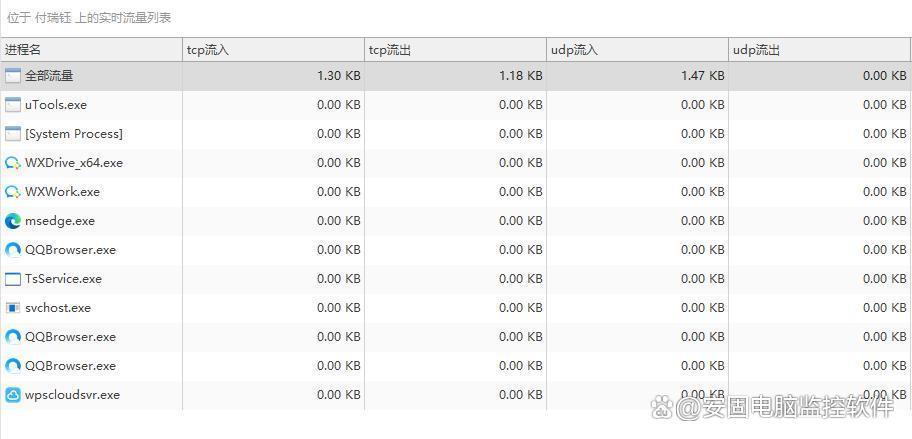Click the [System Process] window icon

pyautogui.click(x=13, y=134)
